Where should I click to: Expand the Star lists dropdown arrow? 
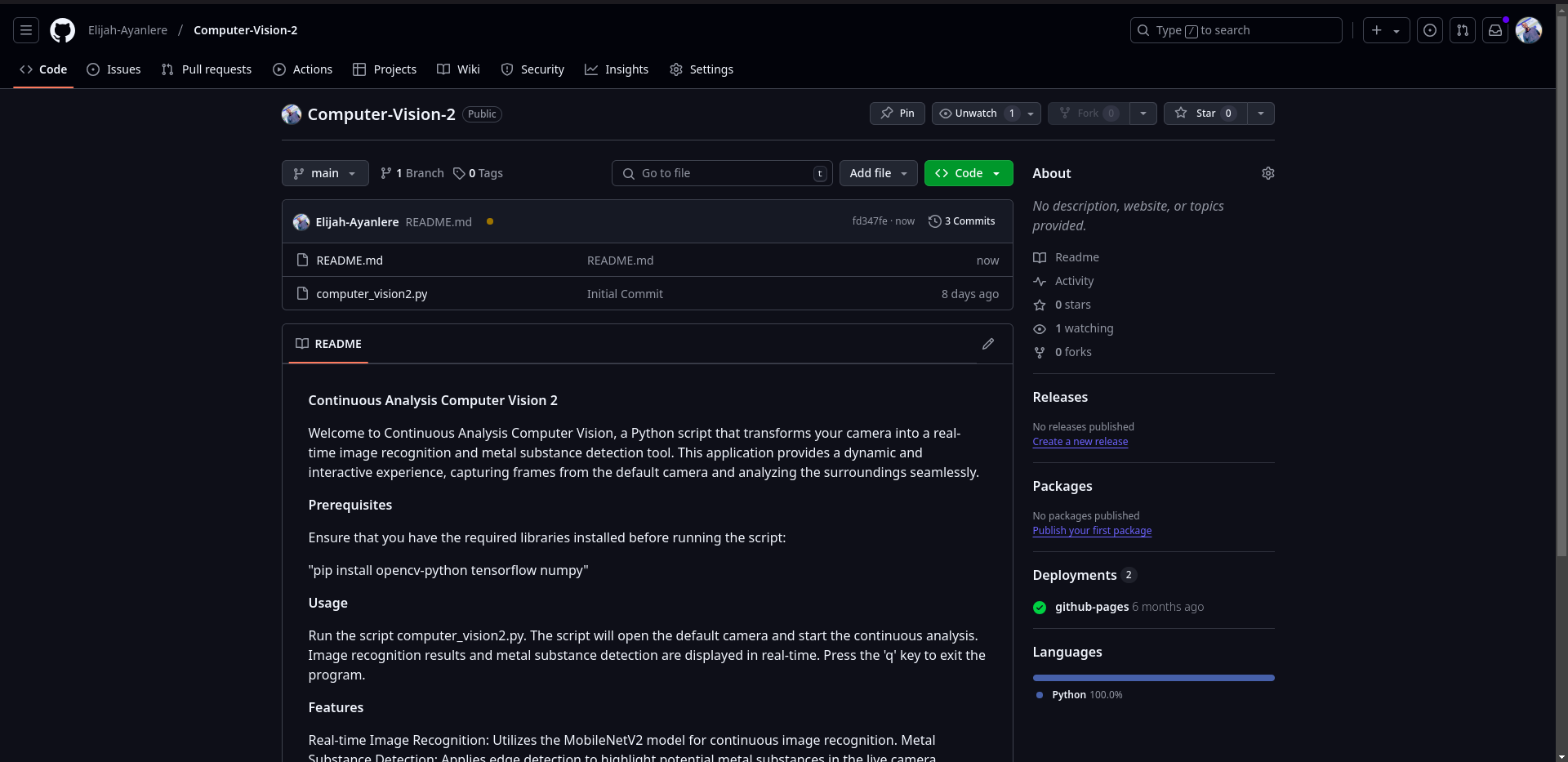click(1261, 114)
